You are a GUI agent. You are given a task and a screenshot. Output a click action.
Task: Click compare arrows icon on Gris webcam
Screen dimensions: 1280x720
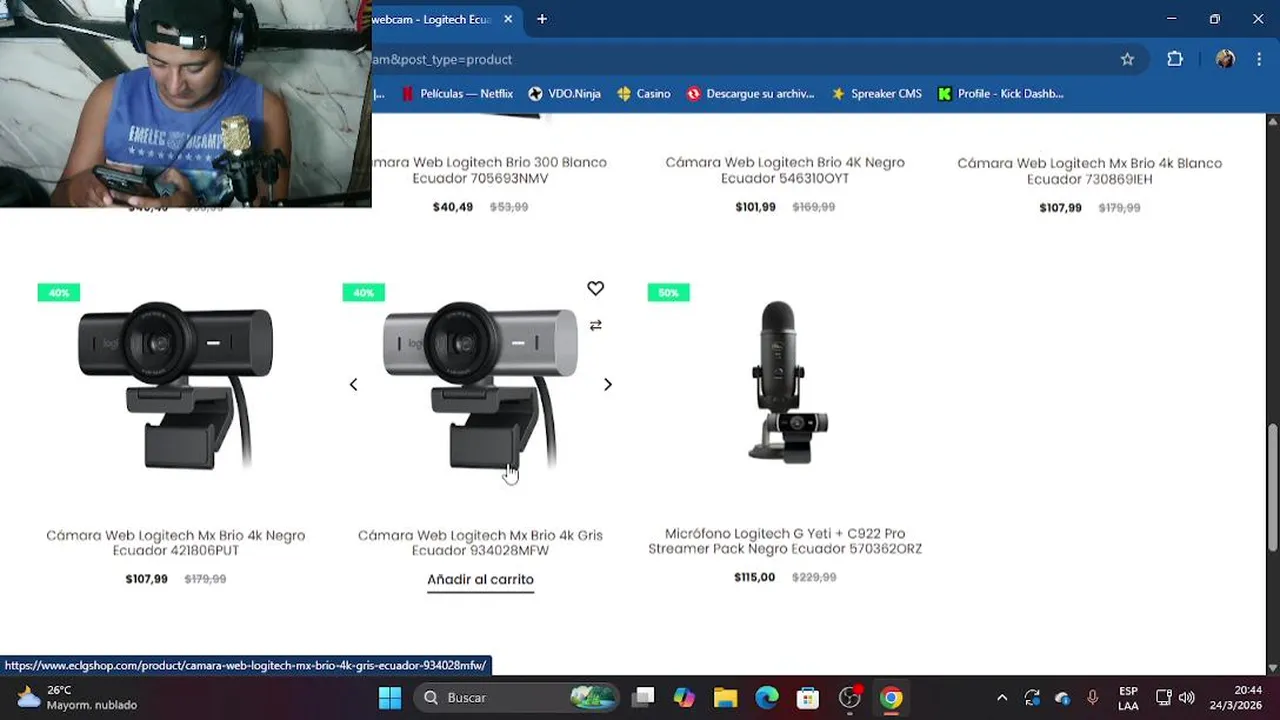pyautogui.click(x=595, y=325)
